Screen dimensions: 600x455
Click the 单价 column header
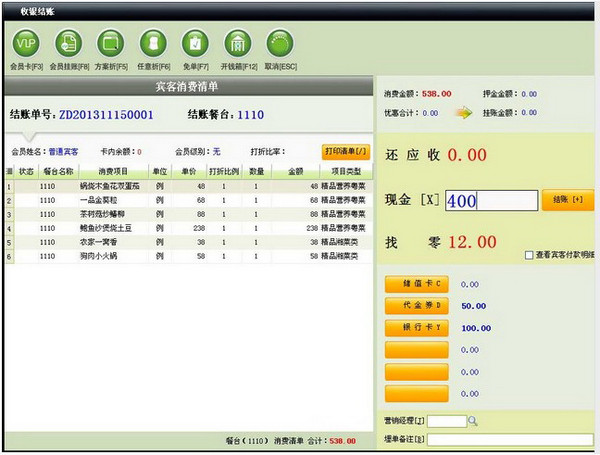pos(189,171)
